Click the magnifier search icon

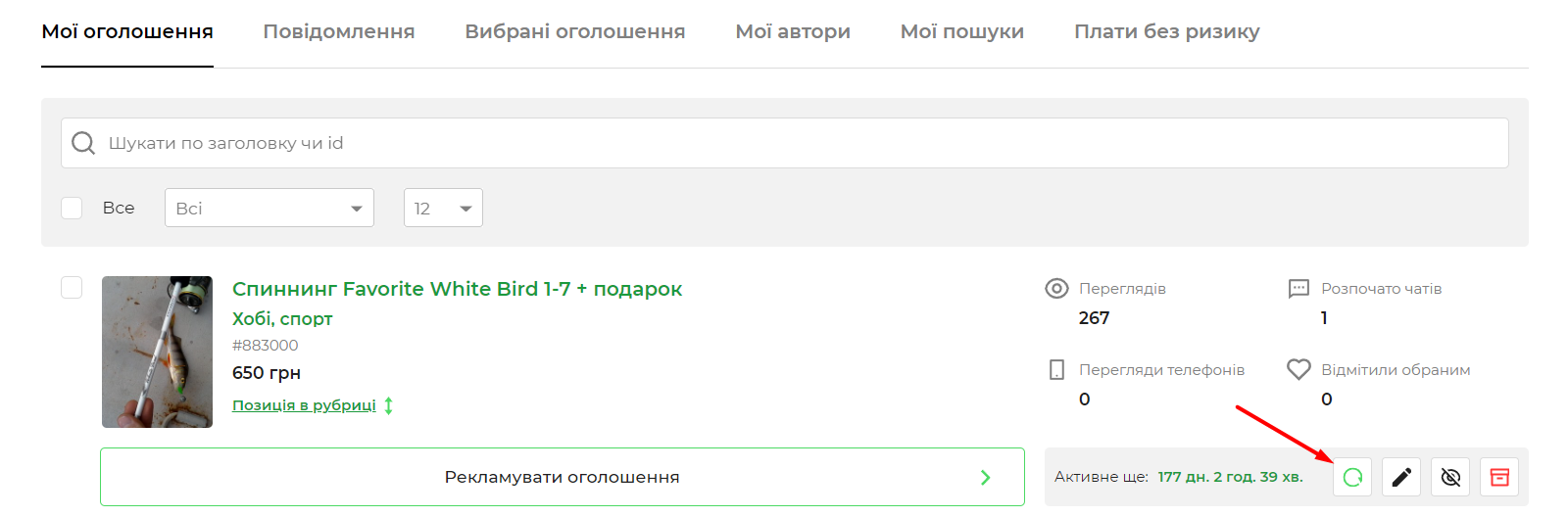click(x=83, y=143)
